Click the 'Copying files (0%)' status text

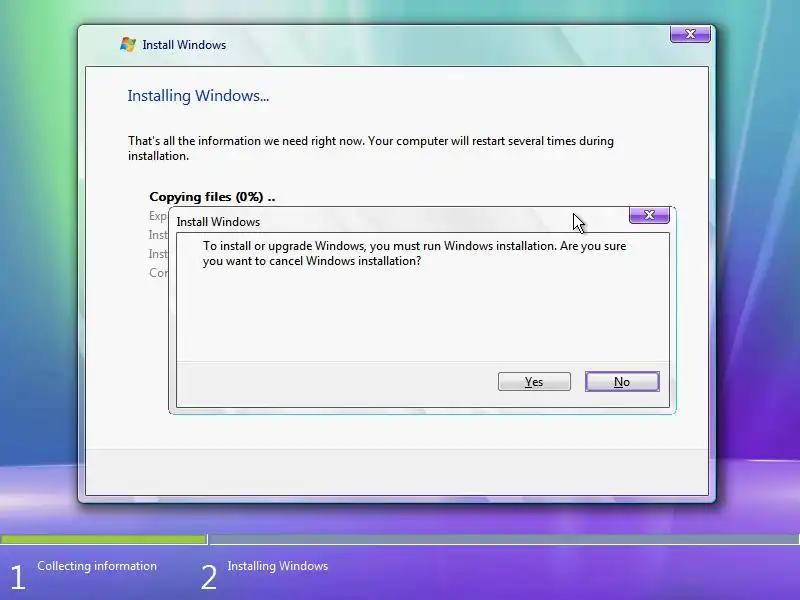pyautogui.click(x=212, y=197)
